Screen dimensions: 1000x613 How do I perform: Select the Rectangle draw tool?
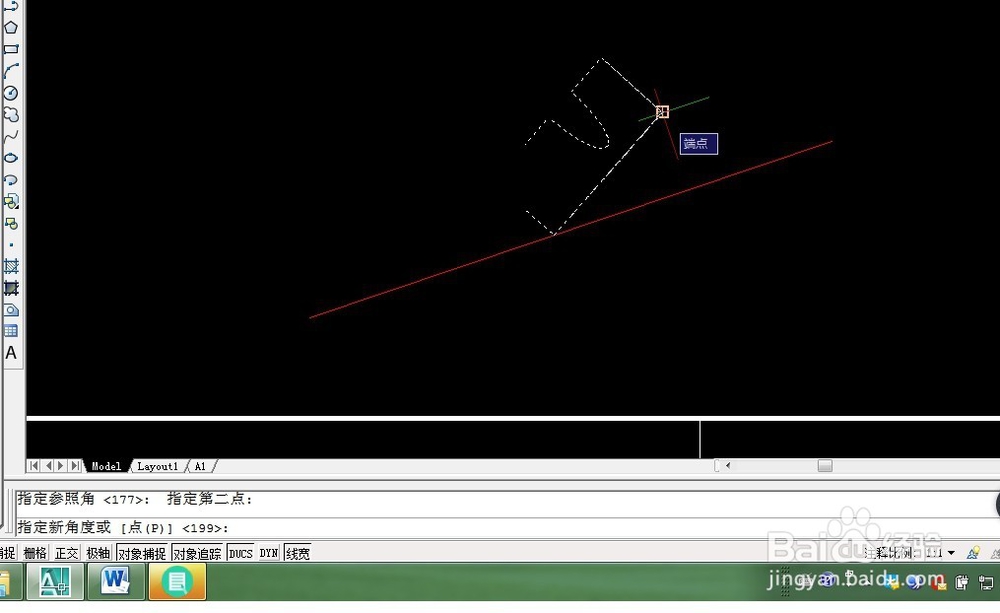pyautogui.click(x=11, y=49)
